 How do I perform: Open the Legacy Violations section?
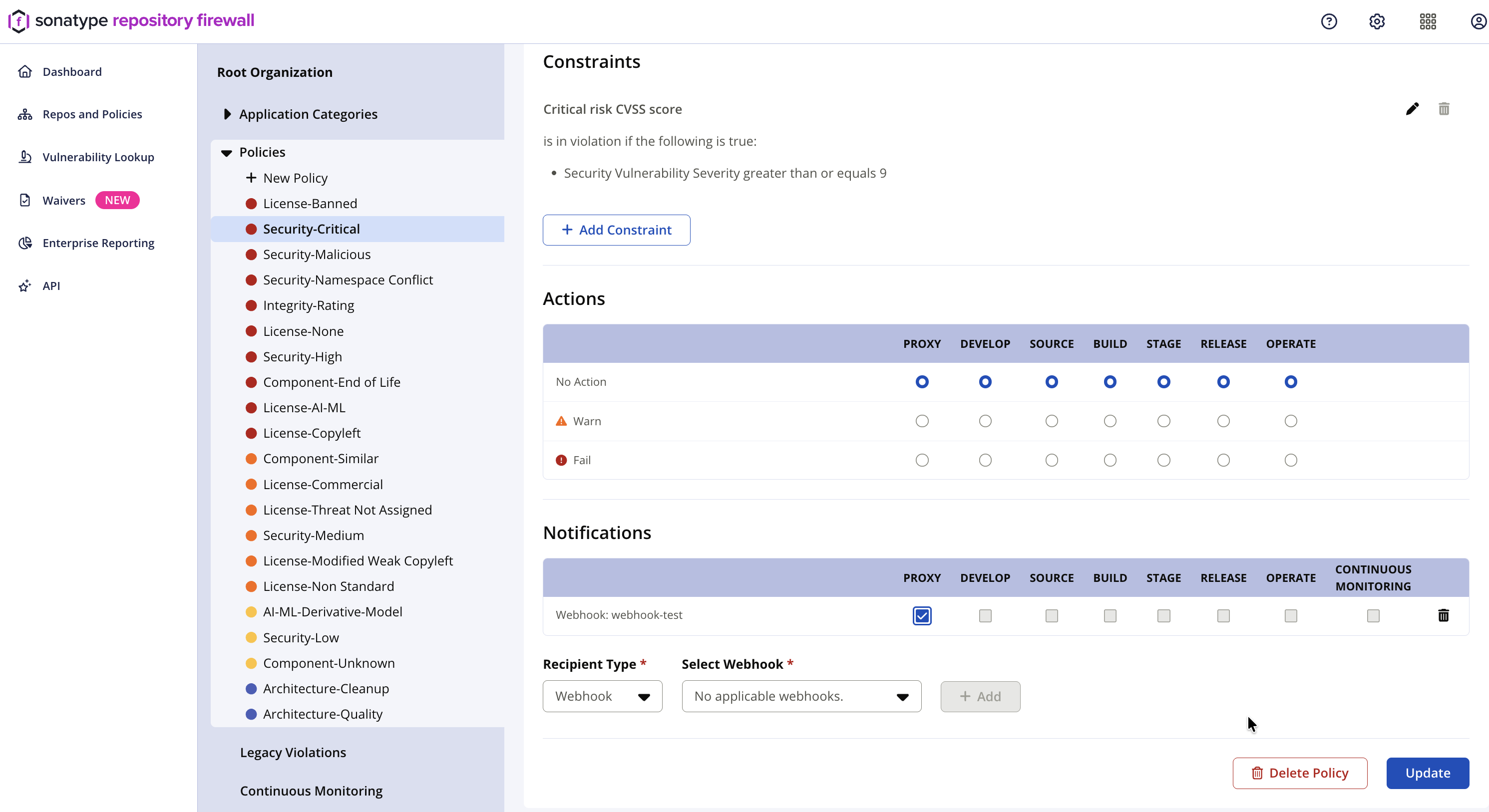pyautogui.click(x=293, y=752)
